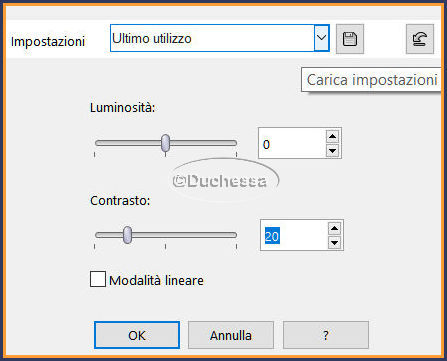Click Luminosità track left of the handle

(128, 143)
